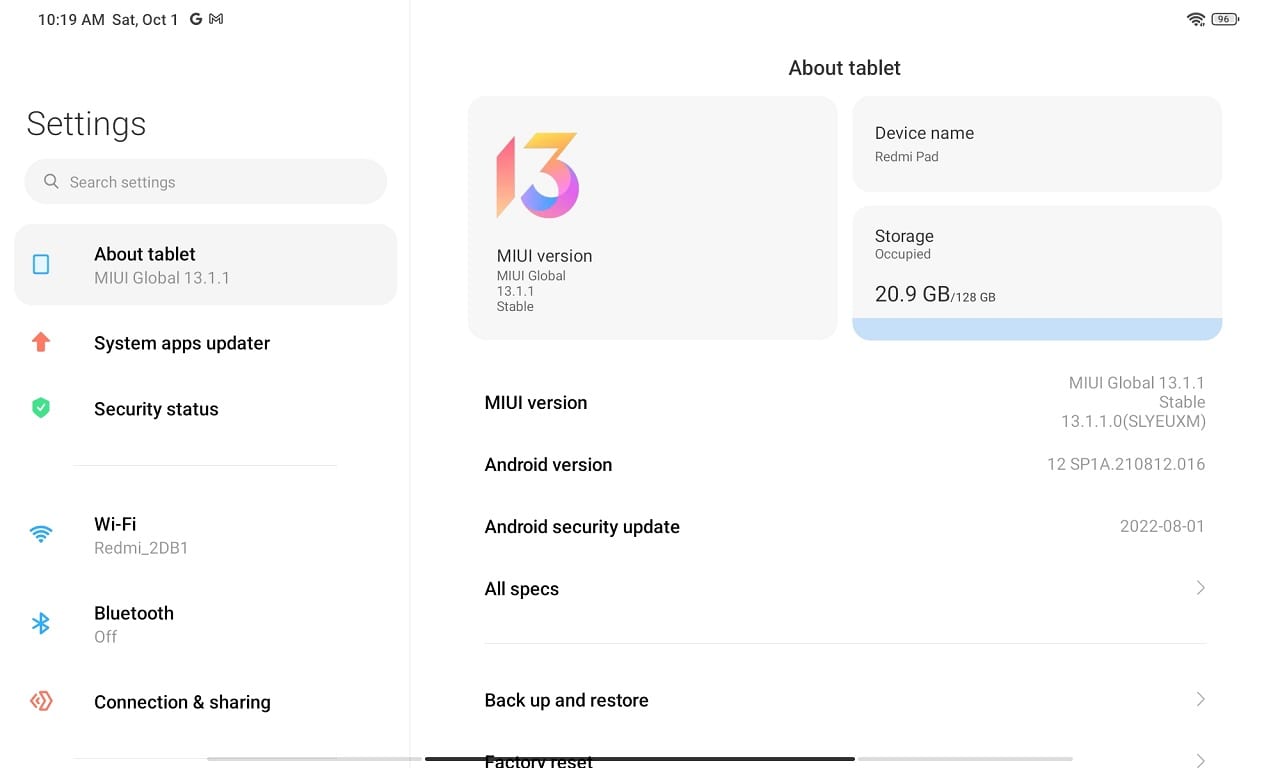Click the Google notification icon in status bar

pyautogui.click(x=194, y=18)
